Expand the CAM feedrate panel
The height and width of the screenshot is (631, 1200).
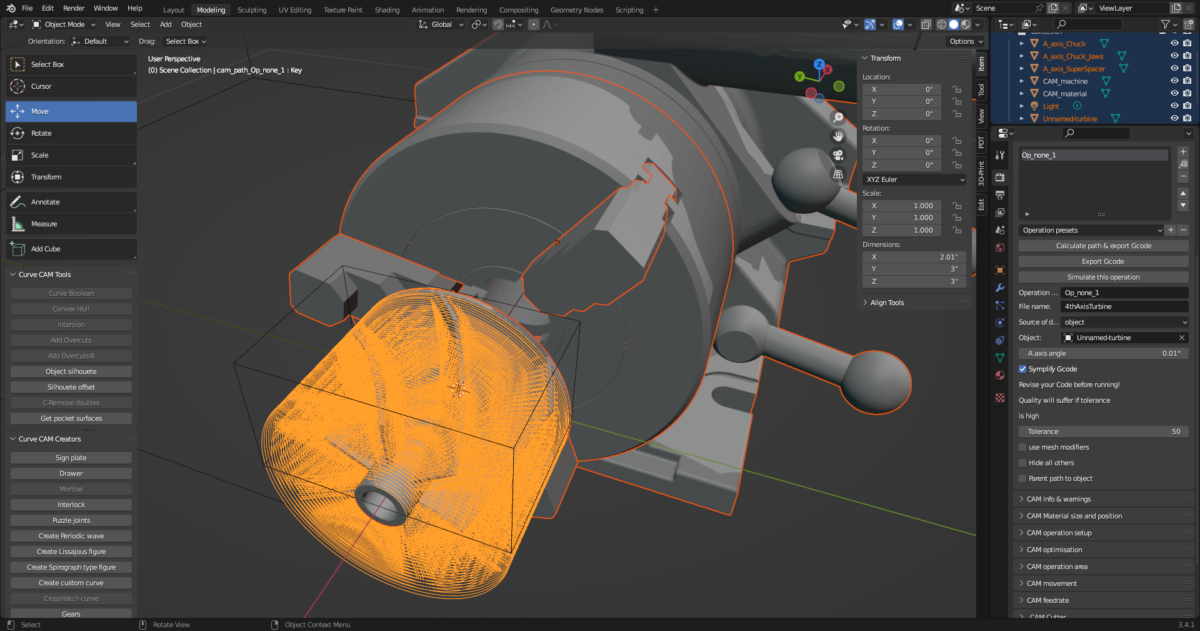click(1048, 600)
